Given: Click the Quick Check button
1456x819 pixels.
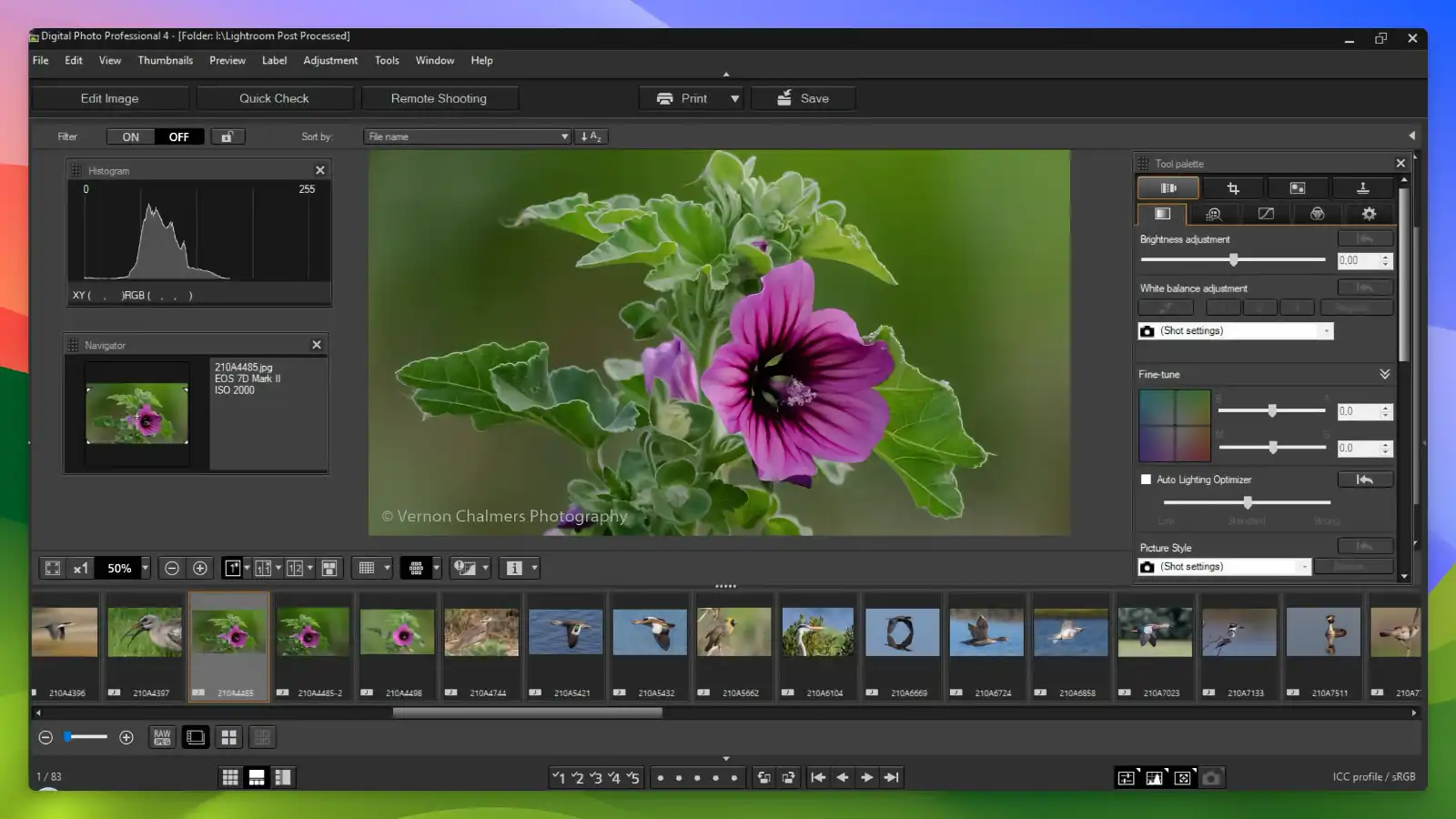Looking at the screenshot, I should 274,97.
